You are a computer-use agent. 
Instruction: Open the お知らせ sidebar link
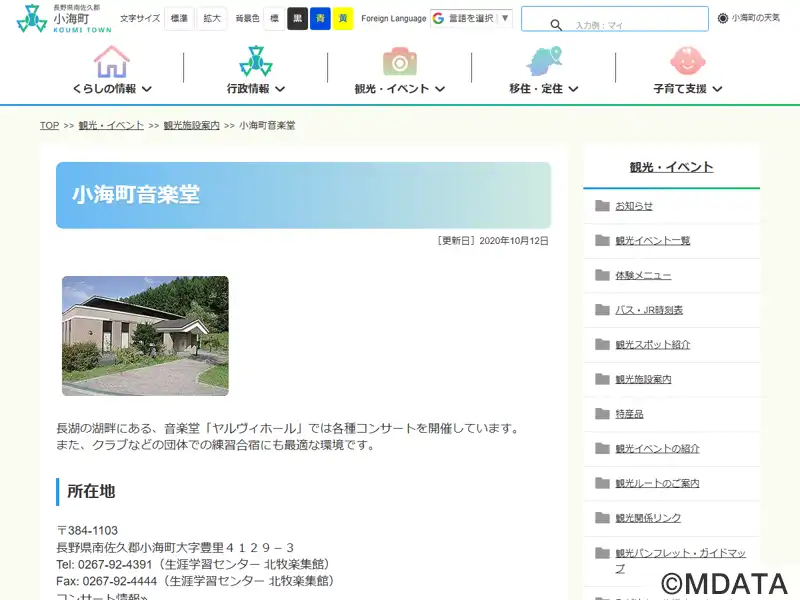click(634, 206)
